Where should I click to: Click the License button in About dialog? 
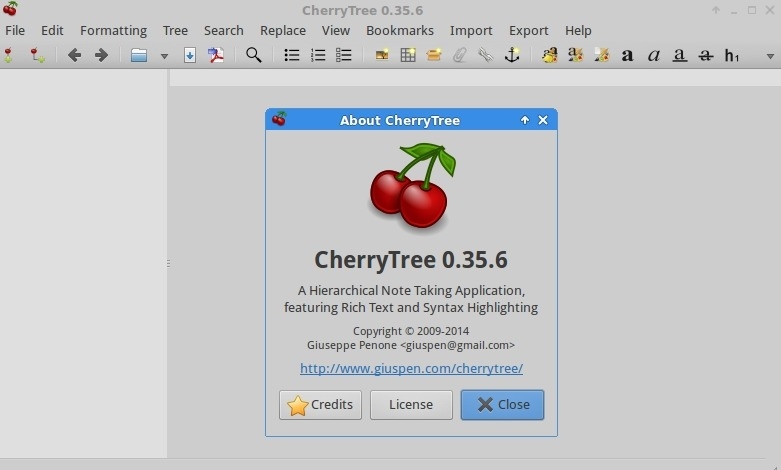411,404
